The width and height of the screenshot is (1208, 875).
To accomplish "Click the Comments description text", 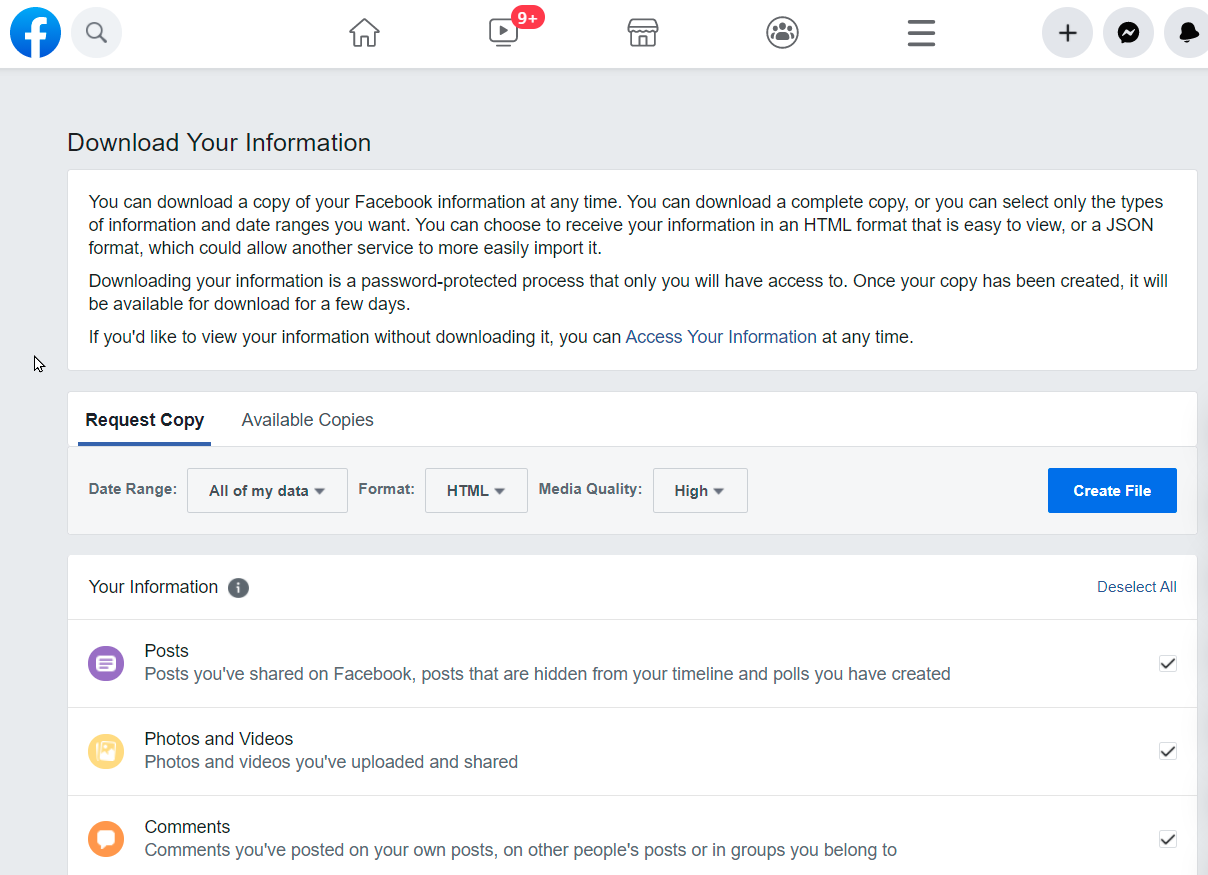I will 521,850.
